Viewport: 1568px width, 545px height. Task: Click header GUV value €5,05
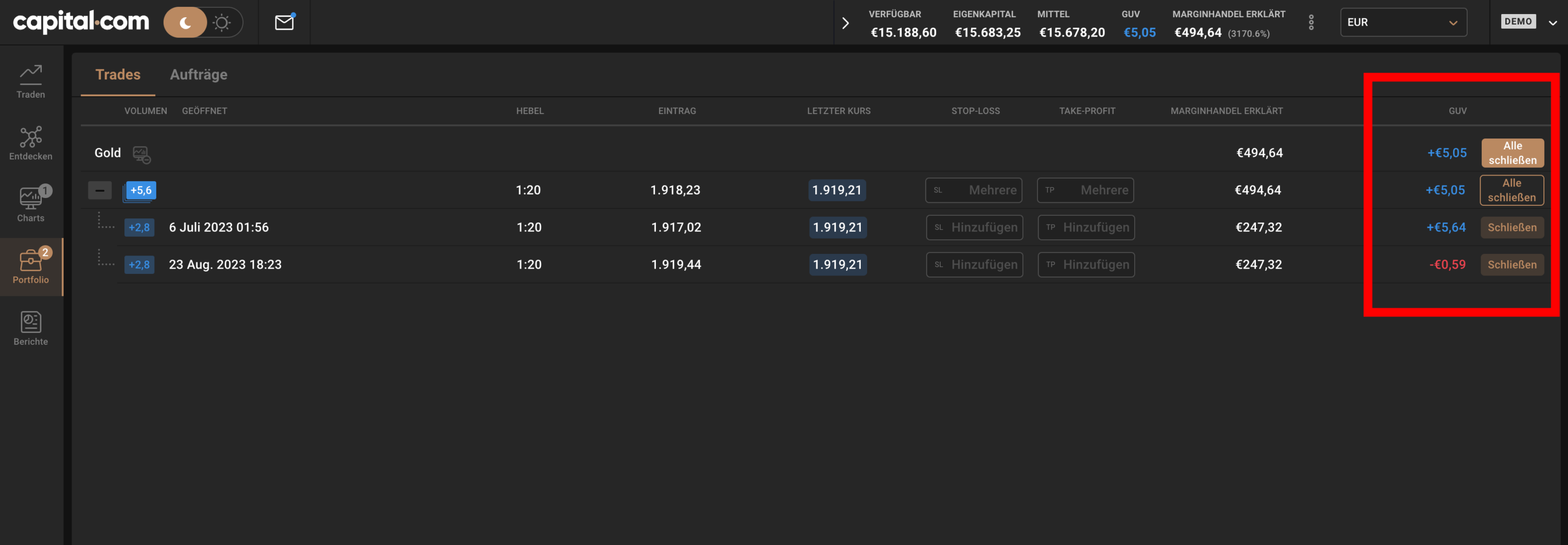coord(1139,33)
